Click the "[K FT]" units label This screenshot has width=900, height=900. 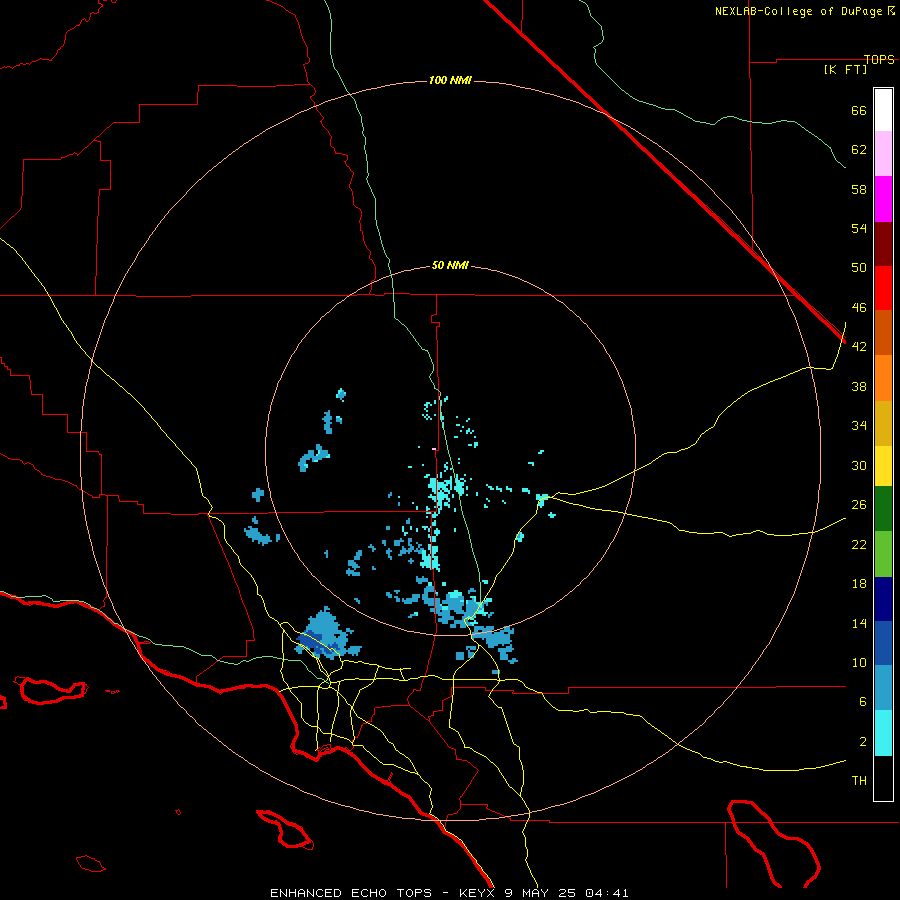click(845, 69)
